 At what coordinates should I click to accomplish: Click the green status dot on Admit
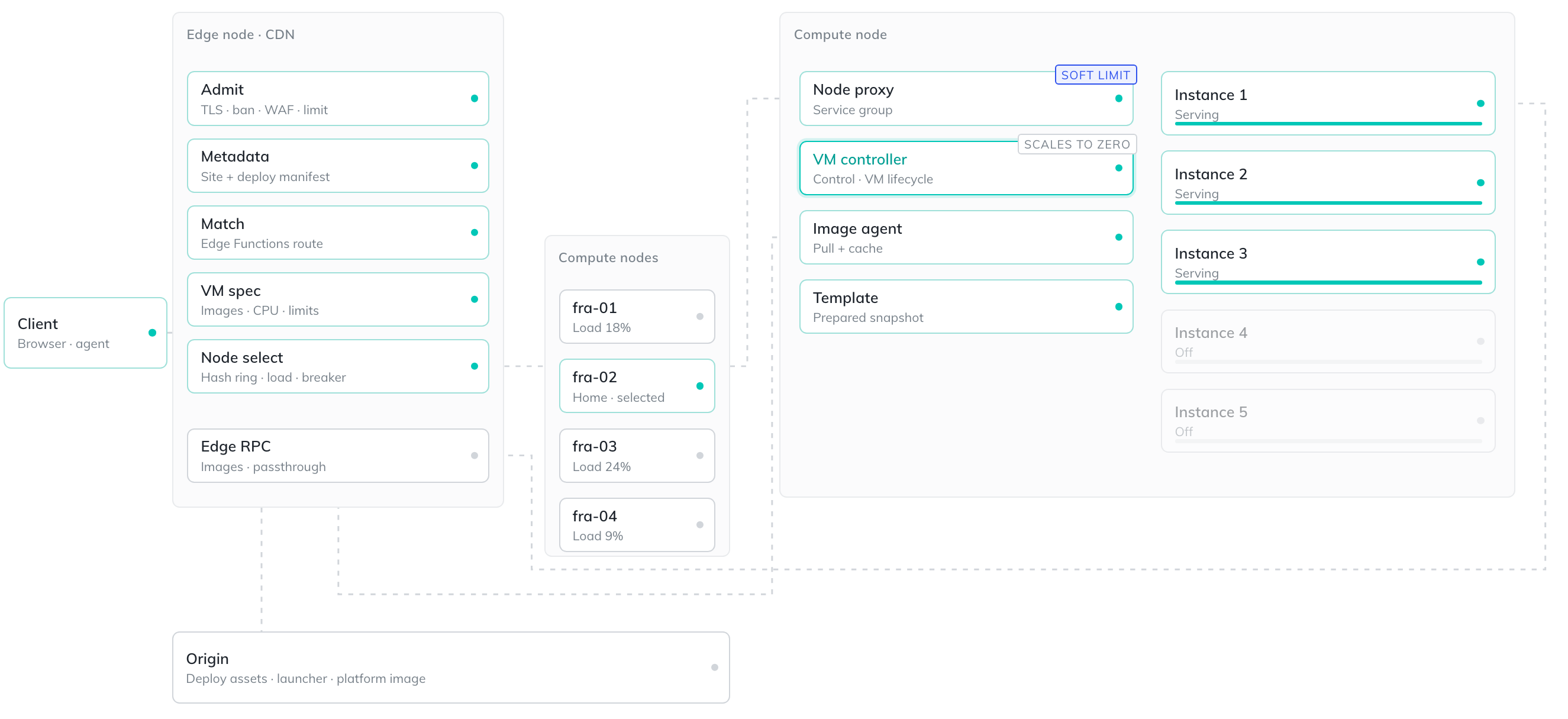coord(474,99)
